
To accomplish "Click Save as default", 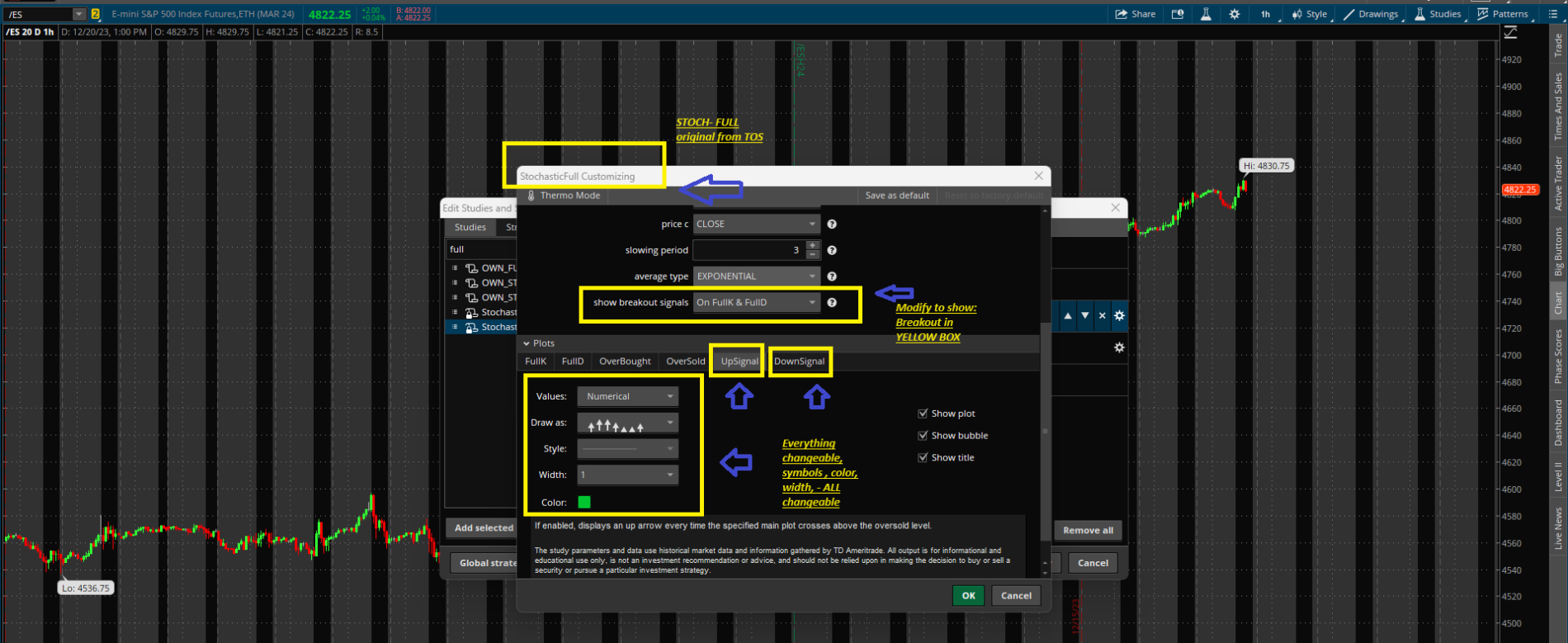I will (x=896, y=196).
